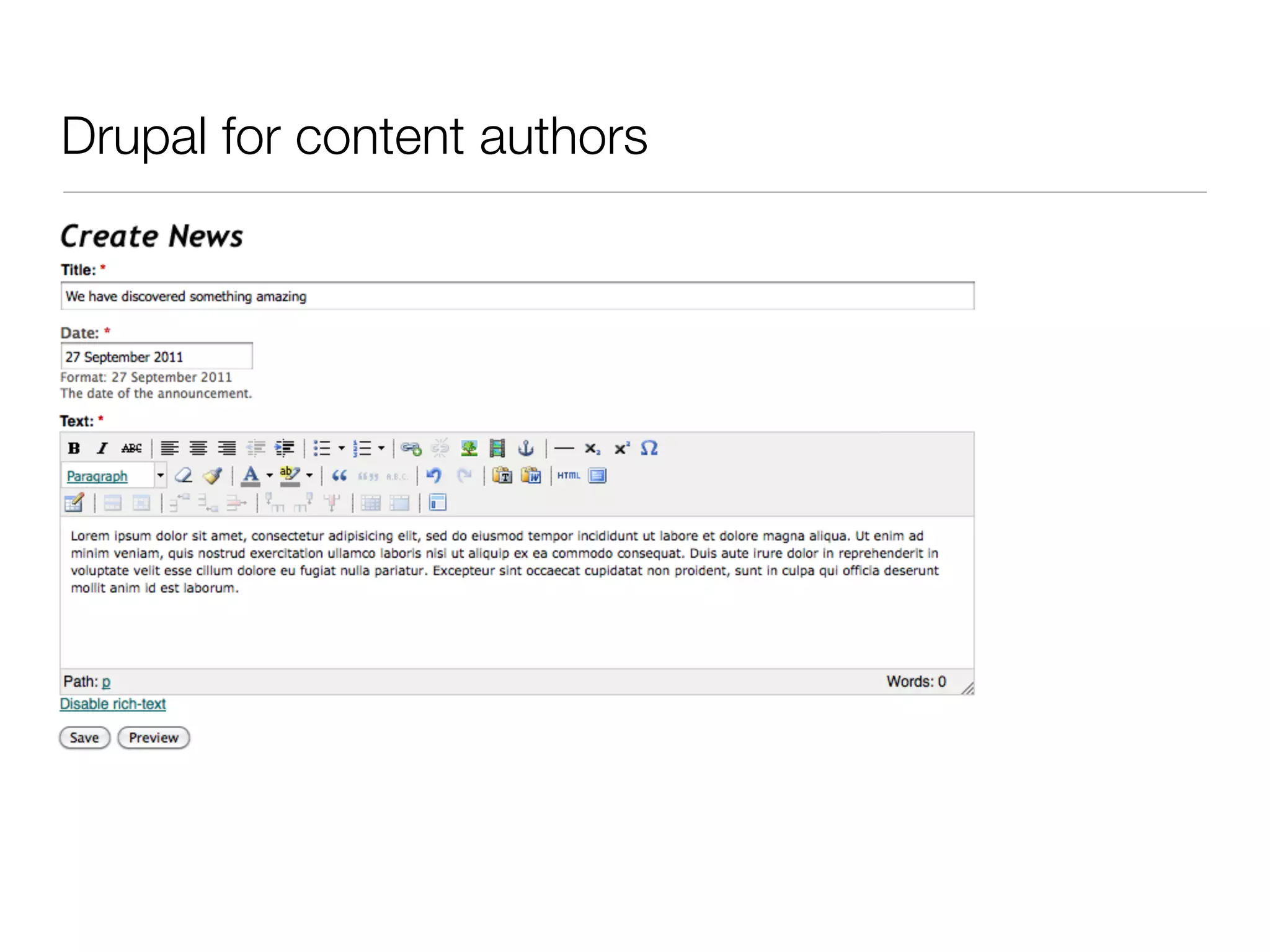Undo the last edit
The height and width of the screenshot is (952, 1270).
434,476
